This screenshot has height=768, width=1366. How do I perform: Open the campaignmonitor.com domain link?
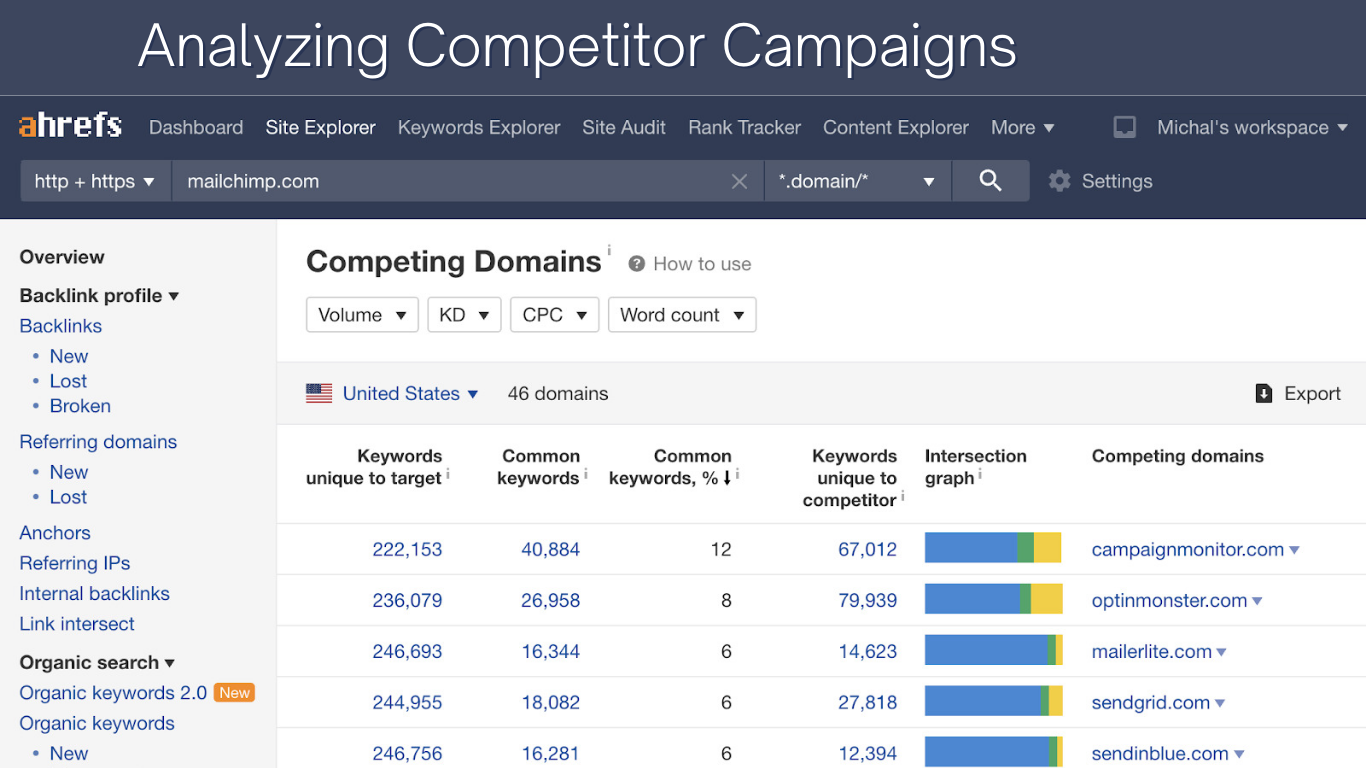coord(1188,550)
